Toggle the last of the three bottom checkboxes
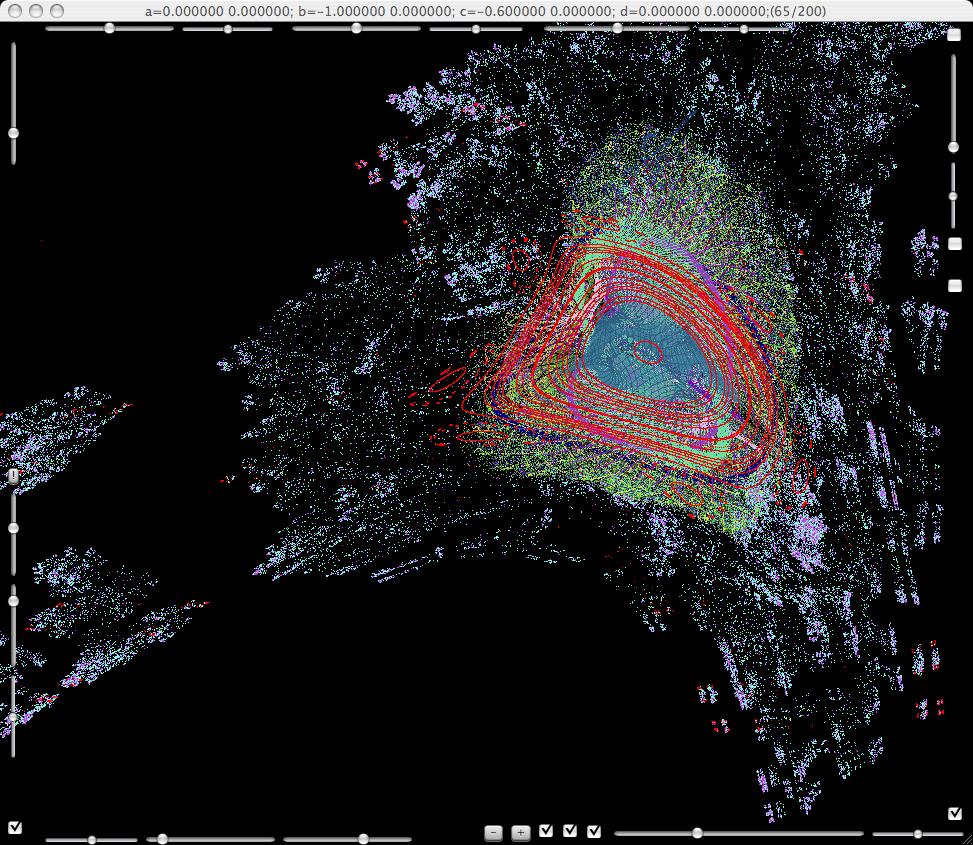 [x=594, y=831]
